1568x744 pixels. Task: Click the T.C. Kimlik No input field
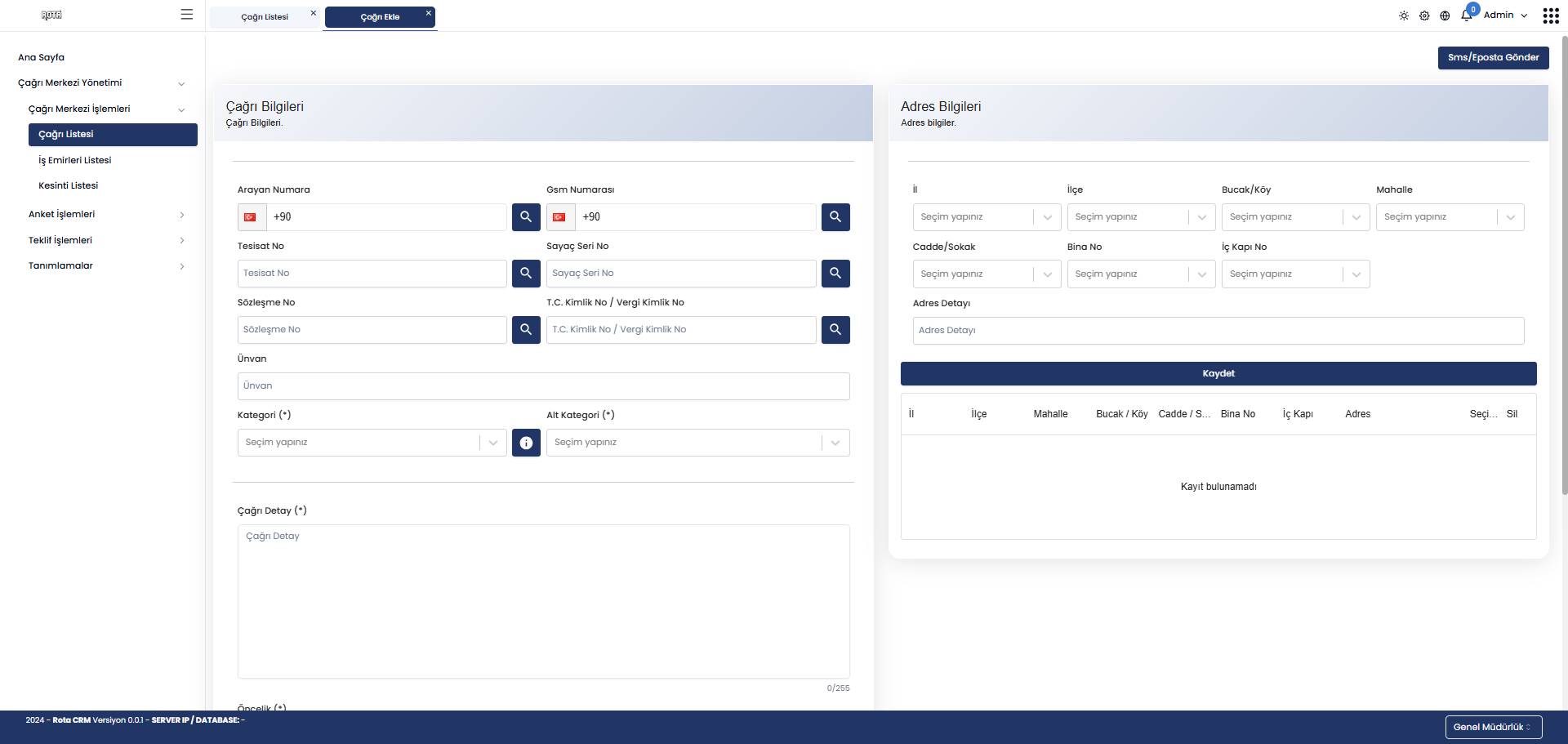click(x=681, y=330)
